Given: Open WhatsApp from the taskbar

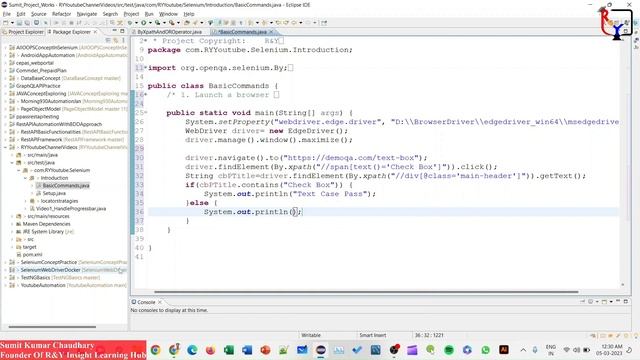Looking at the screenshot, I should coord(485,350).
